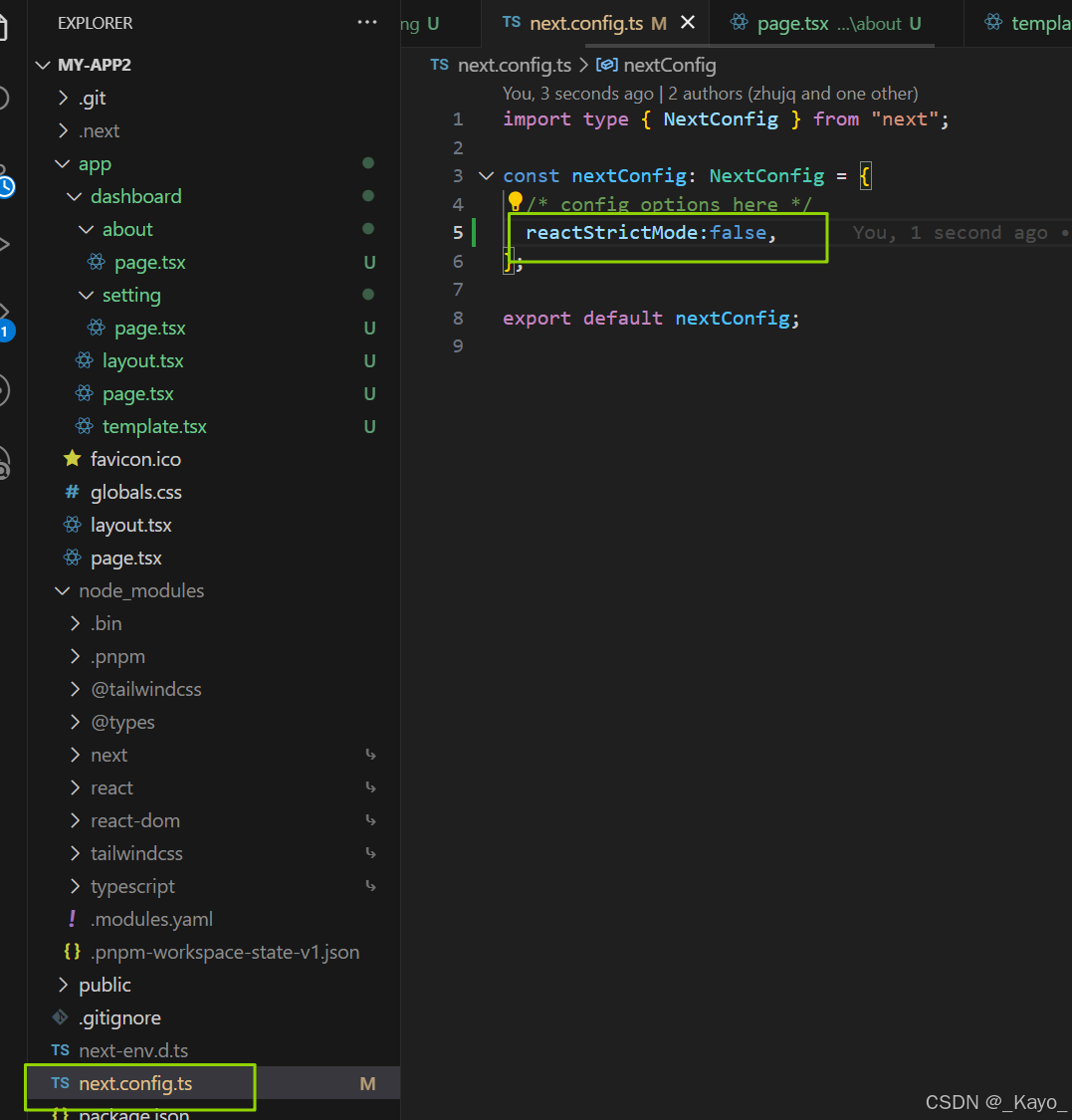Switch to the next.config.ts tab
The height and width of the screenshot is (1120, 1072).
597,24
